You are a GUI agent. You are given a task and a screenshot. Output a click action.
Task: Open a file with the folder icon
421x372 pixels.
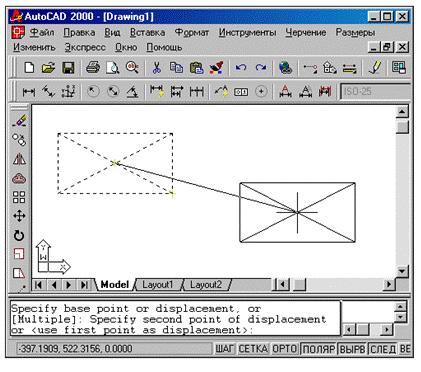[49, 68]
